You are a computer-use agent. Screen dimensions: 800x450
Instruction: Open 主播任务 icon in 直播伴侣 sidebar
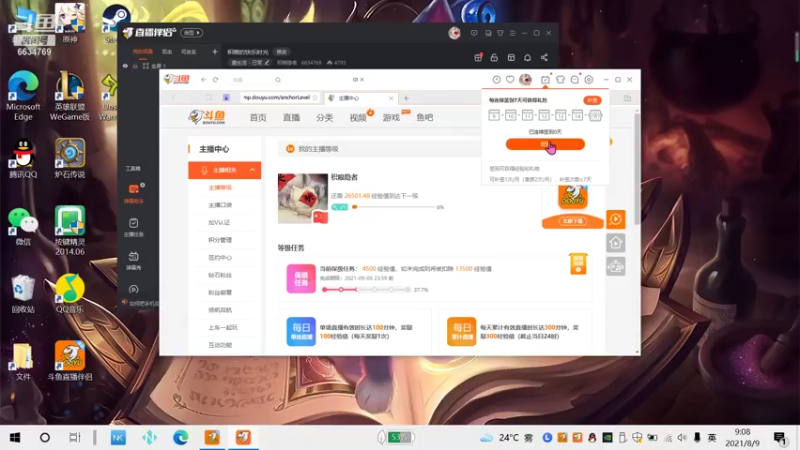[x=134, y=227]
